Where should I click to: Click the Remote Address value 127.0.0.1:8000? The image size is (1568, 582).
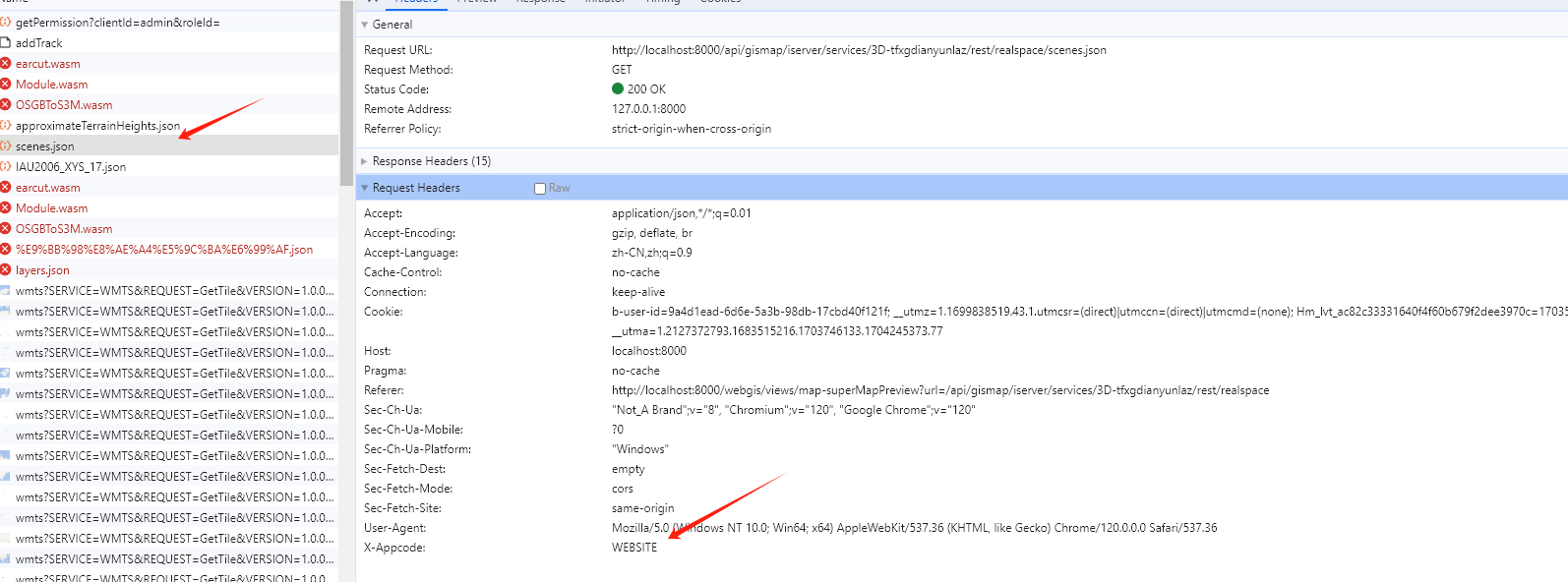coord(648,109)
